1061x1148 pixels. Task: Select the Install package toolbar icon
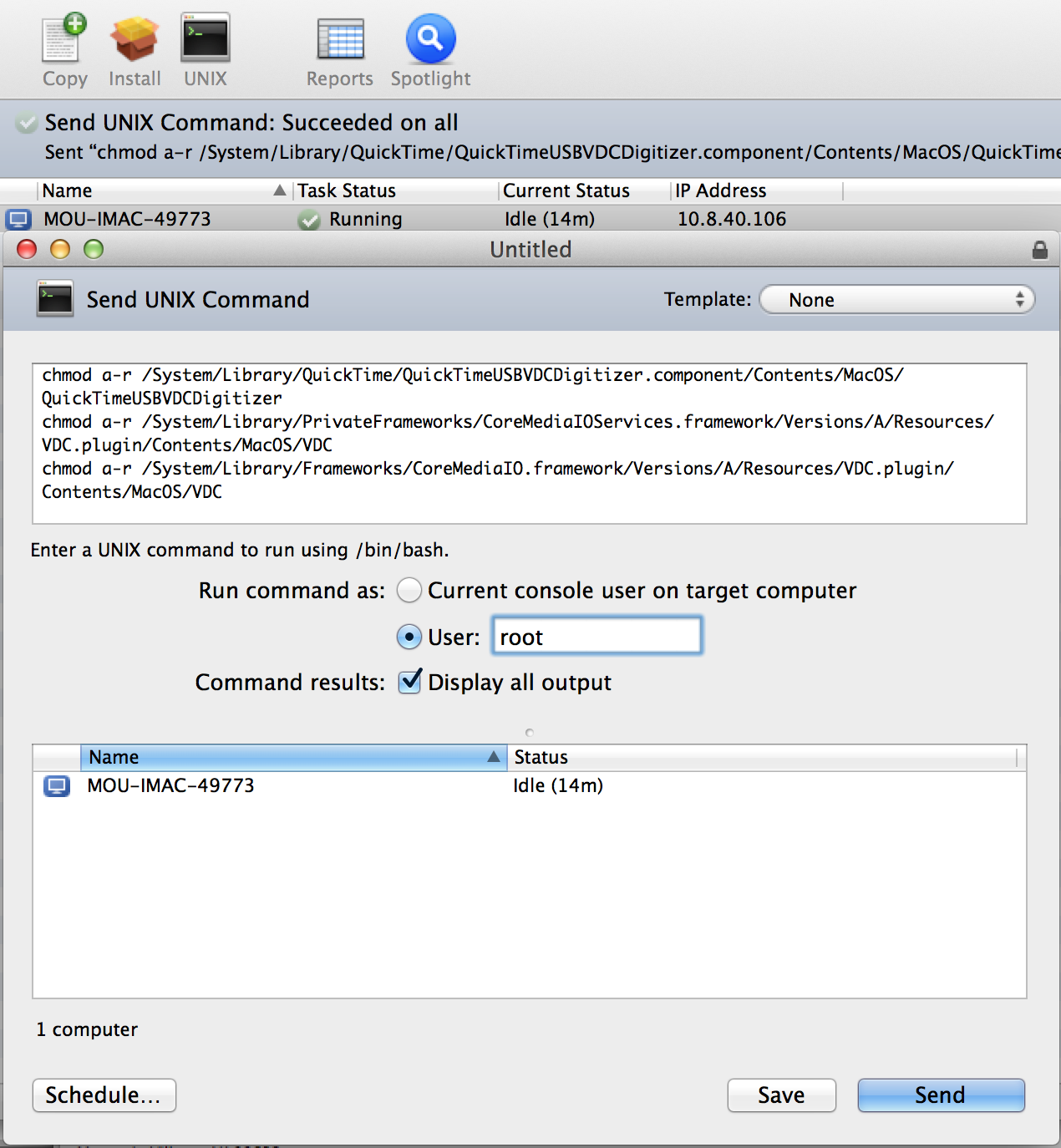134,39
